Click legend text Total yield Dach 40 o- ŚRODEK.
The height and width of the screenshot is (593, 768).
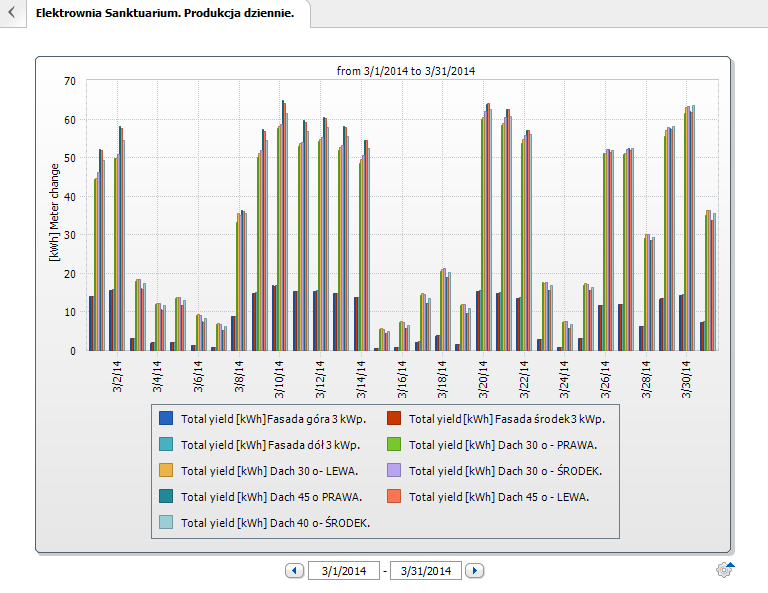(x=275, y=523)
